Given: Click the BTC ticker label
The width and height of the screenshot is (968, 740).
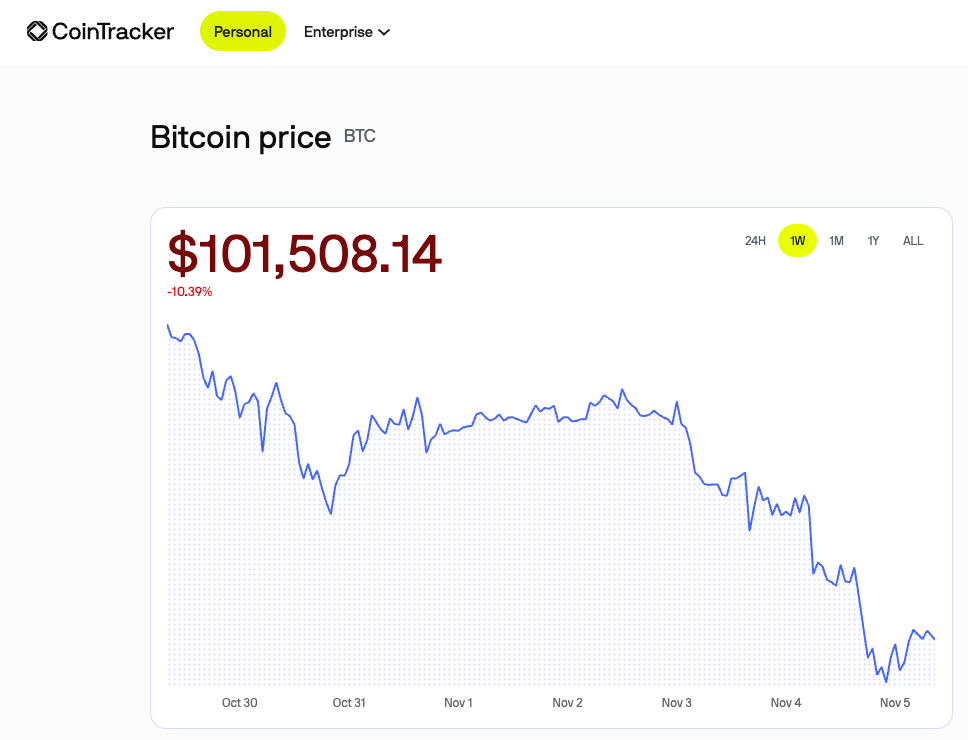Looking at the screenshot, I should pyautogui.click(x=360, y=135).
